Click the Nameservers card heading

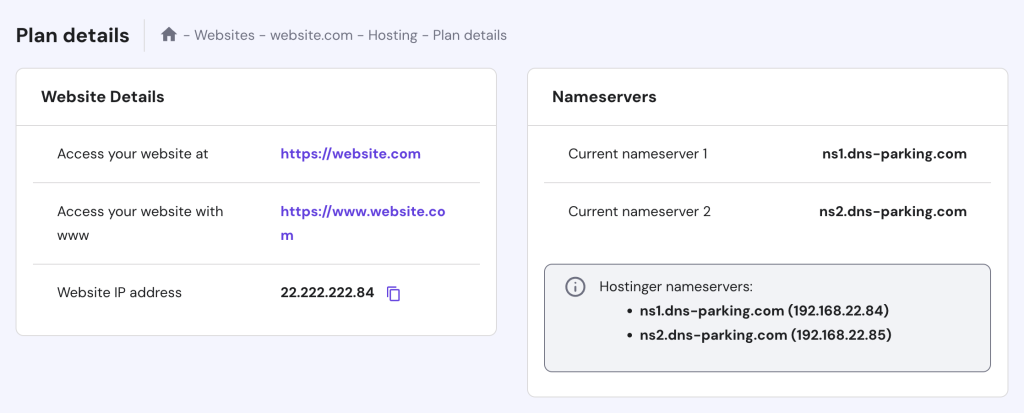604,97
